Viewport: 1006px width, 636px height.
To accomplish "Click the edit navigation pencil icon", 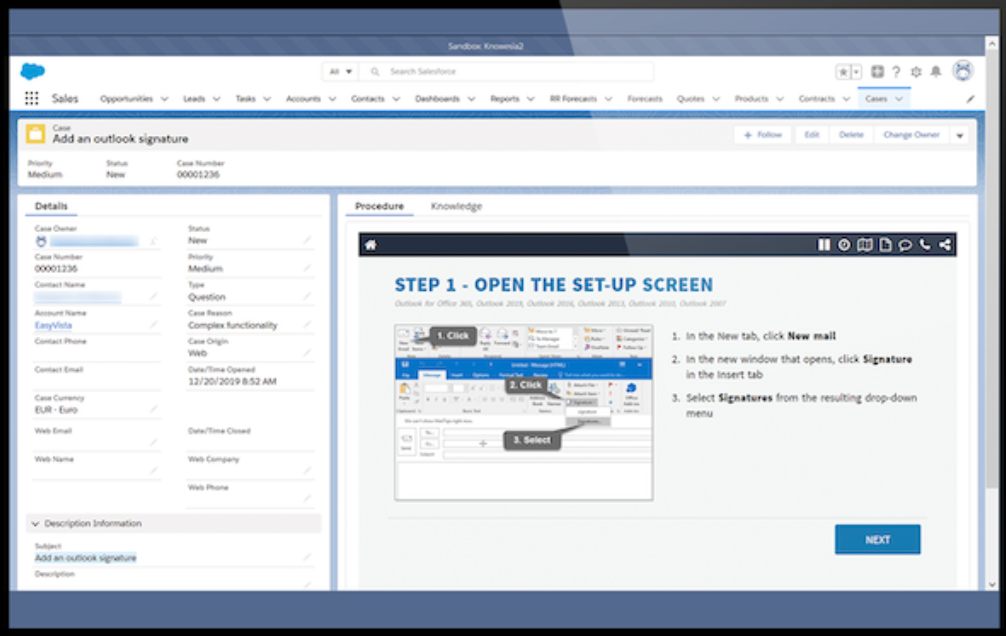I will click(970, 99).
